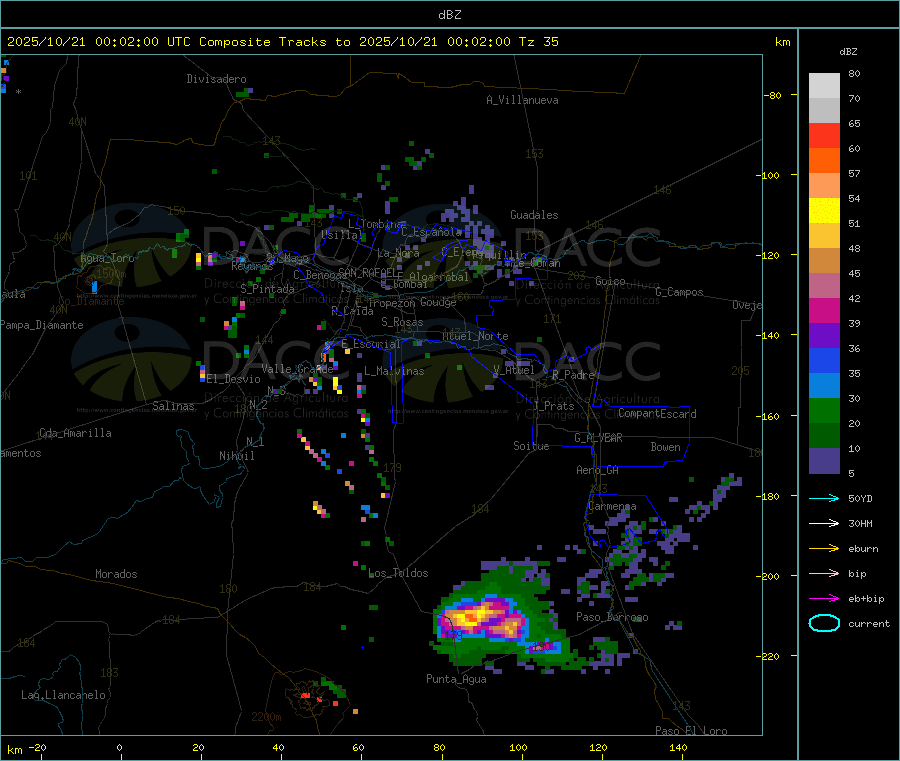Click the yellow eburn arrow icon
Screen dimensions: 900x761
tap(824, 549)
